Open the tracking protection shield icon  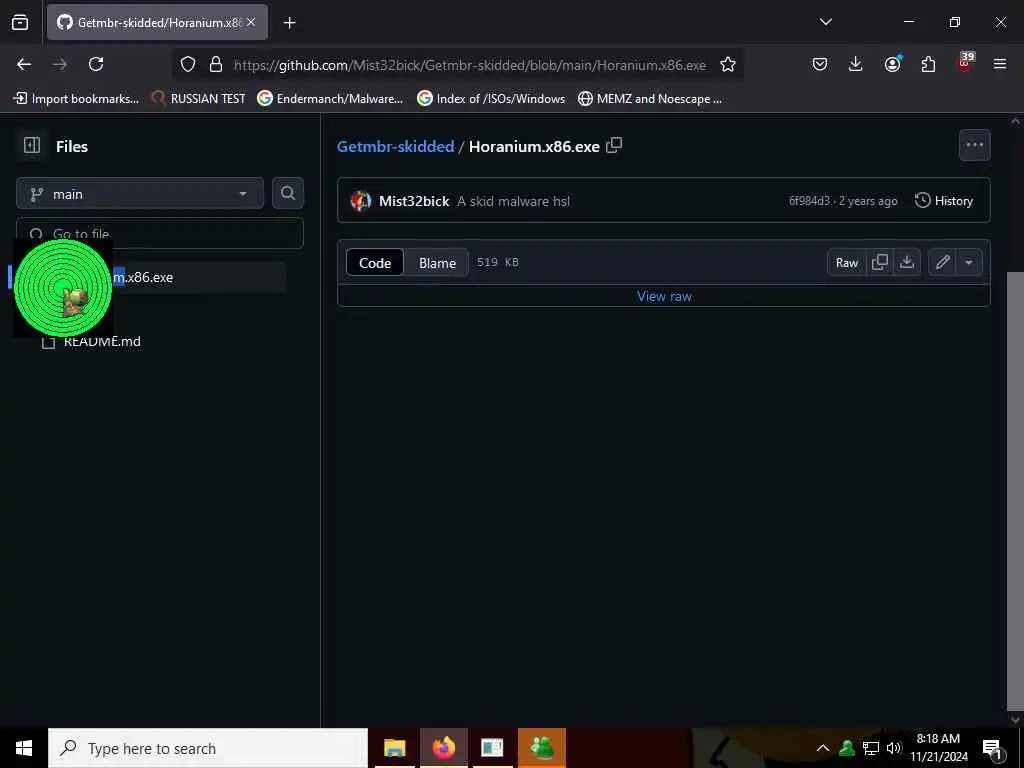(x=188, y=64)
